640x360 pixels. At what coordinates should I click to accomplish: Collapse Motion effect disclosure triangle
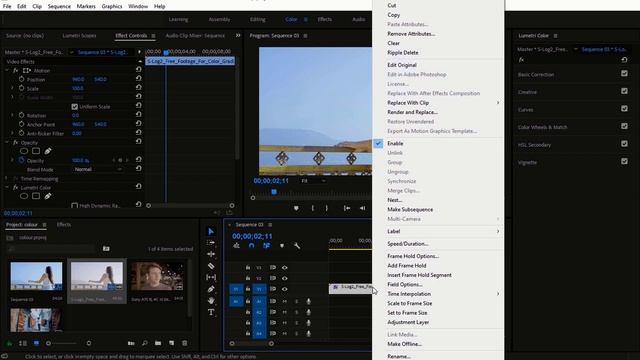[x=7, y=70]
